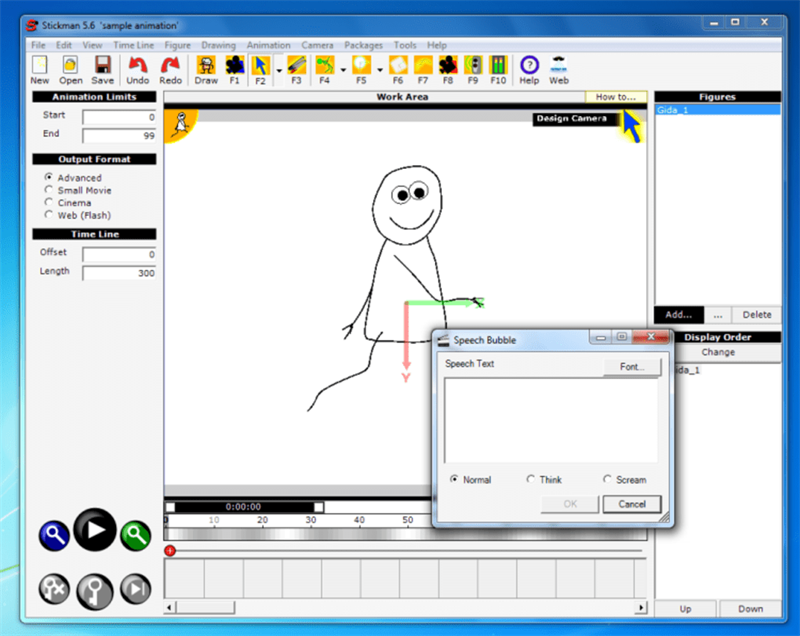The image size is (800, 636).
Task: Click the key icon to add keyframe
Action: click(94, 589)
